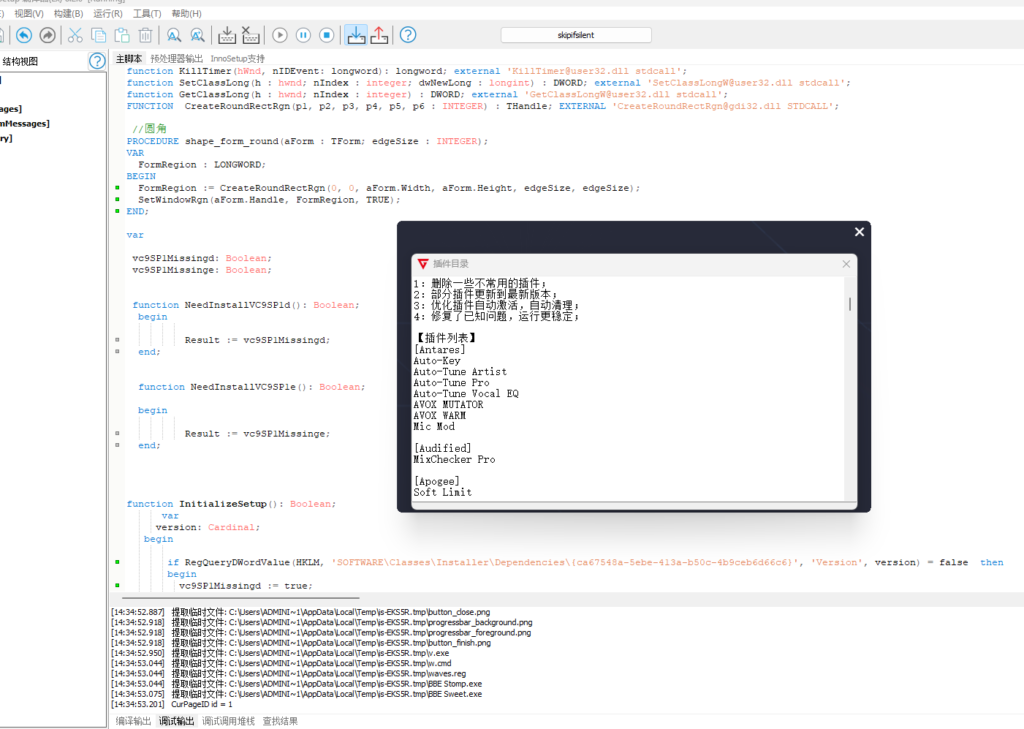This screenshot has height=729, width=1024.
Task: Click the Compile download-tray icon
Action: tap(227, 35)
